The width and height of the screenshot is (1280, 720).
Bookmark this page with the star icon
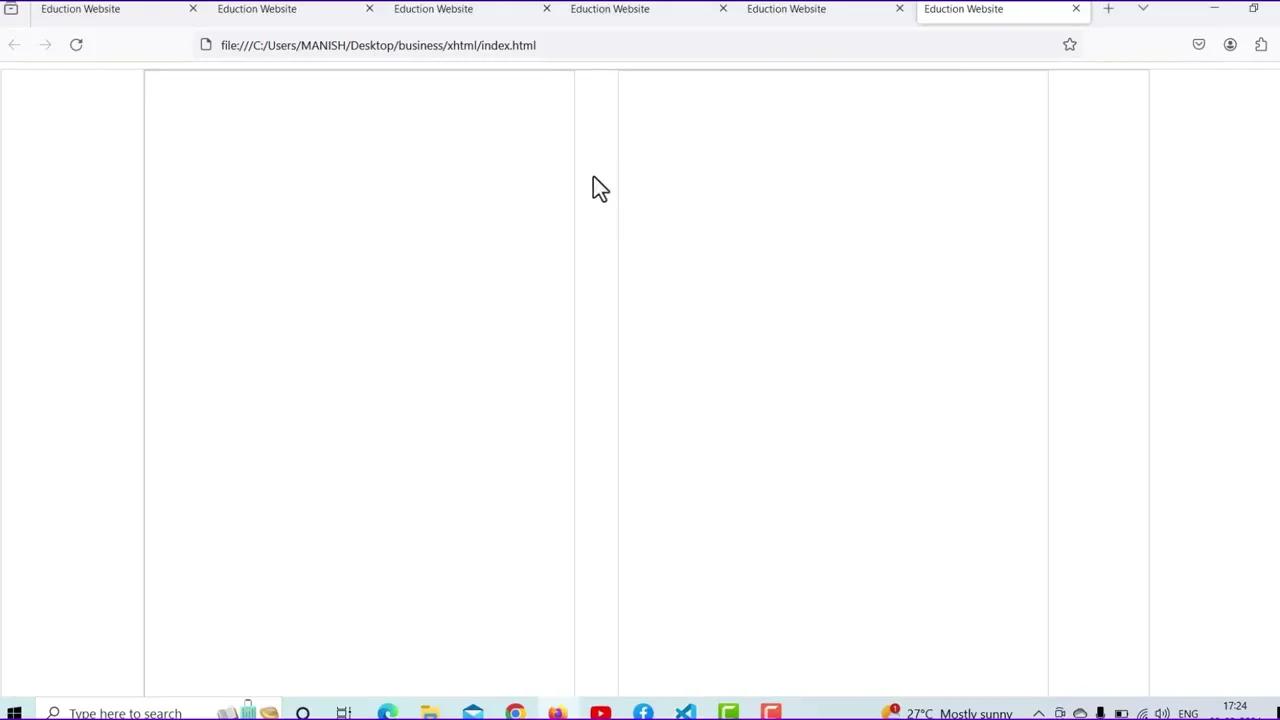click(1069, 45)
